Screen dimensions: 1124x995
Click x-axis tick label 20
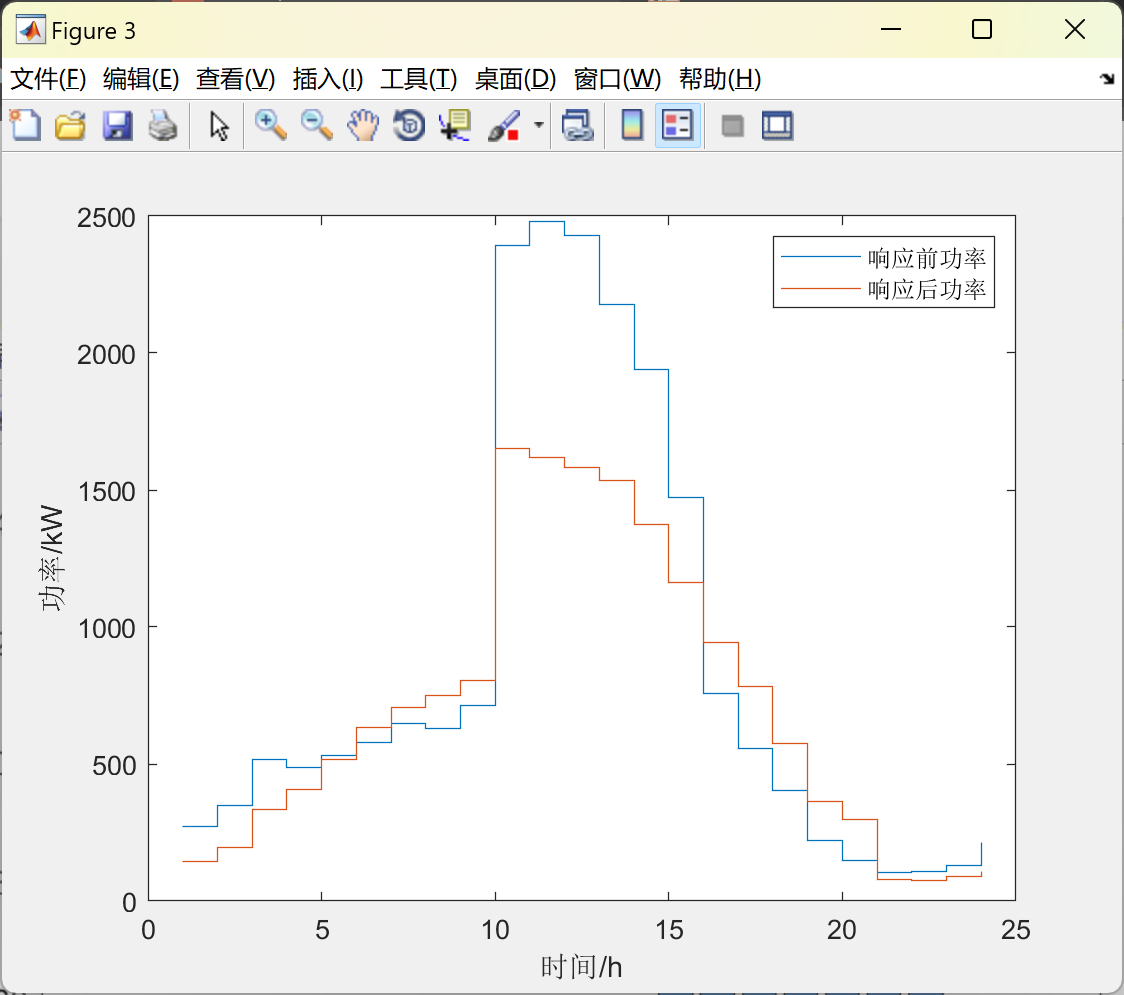[x=842, y=930]
